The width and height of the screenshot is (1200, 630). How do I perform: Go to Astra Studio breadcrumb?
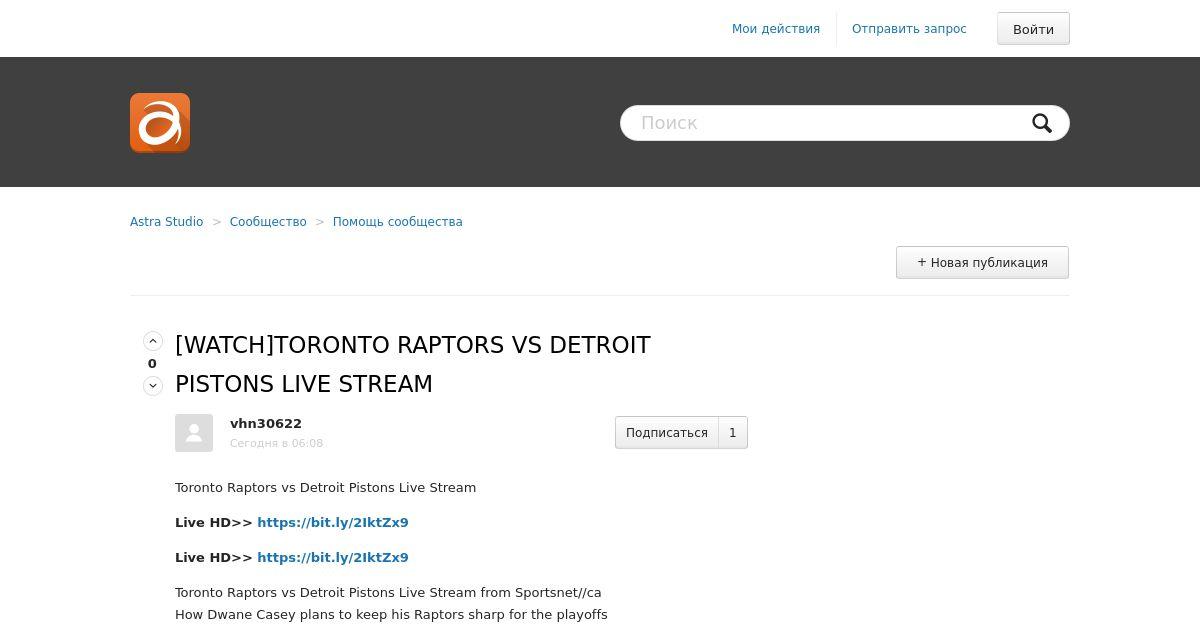pyautogui.click(x=166, y=222)
